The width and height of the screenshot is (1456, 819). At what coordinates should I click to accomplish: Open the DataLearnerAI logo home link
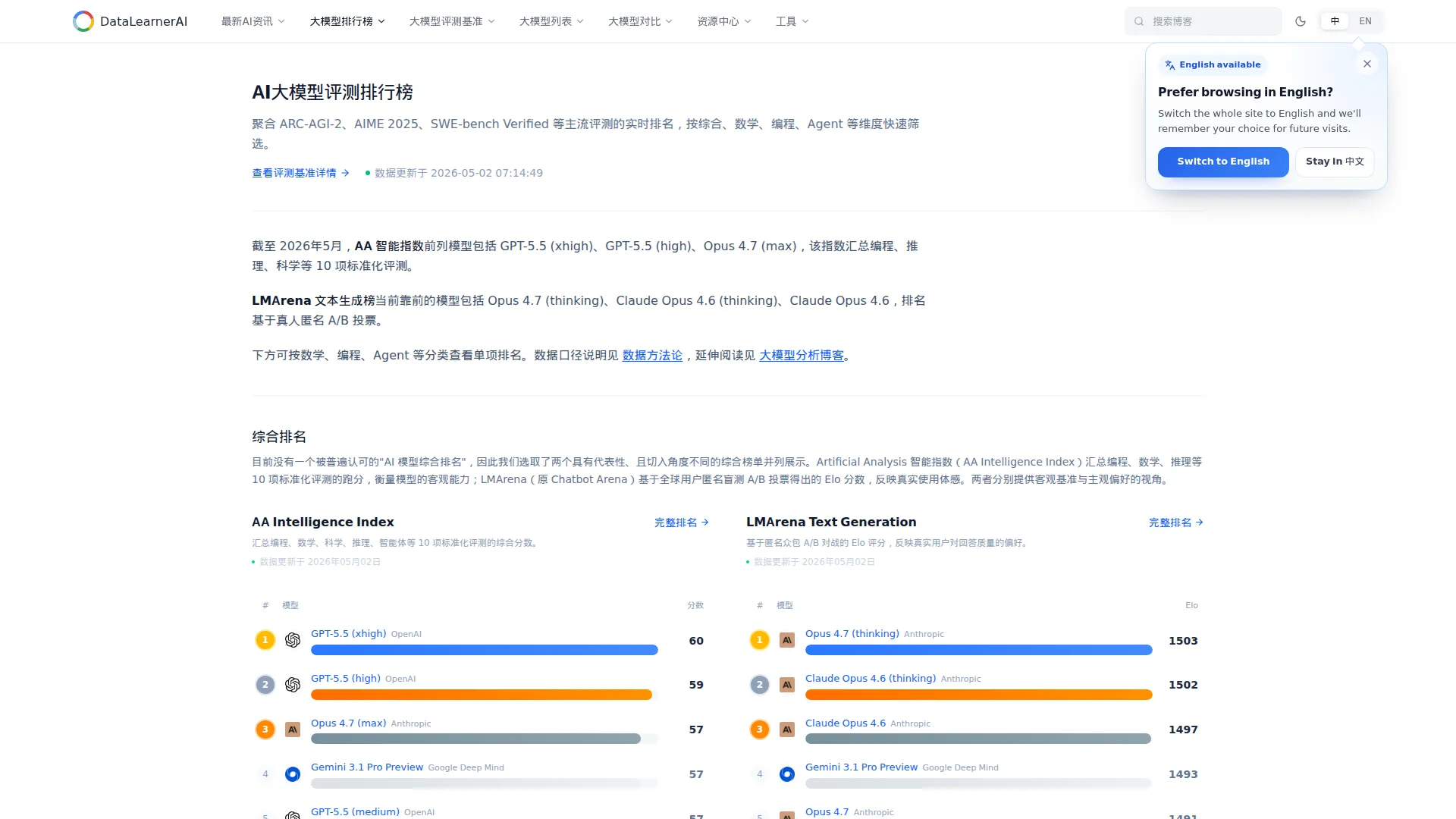130,21
